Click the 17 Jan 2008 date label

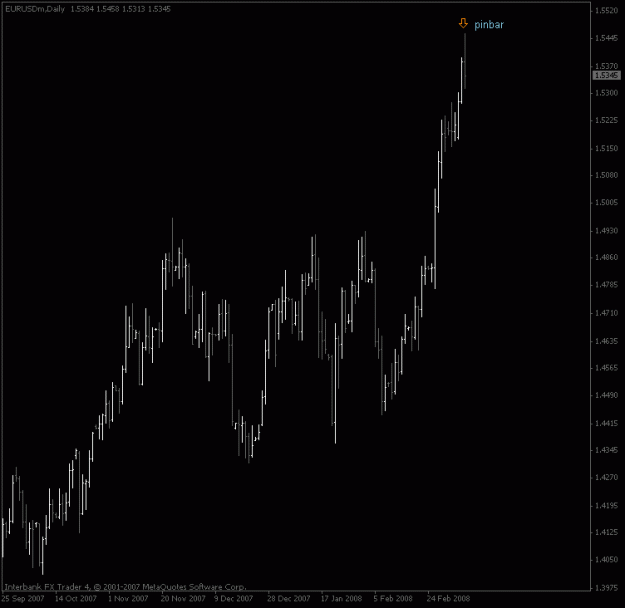coord(342,598)
